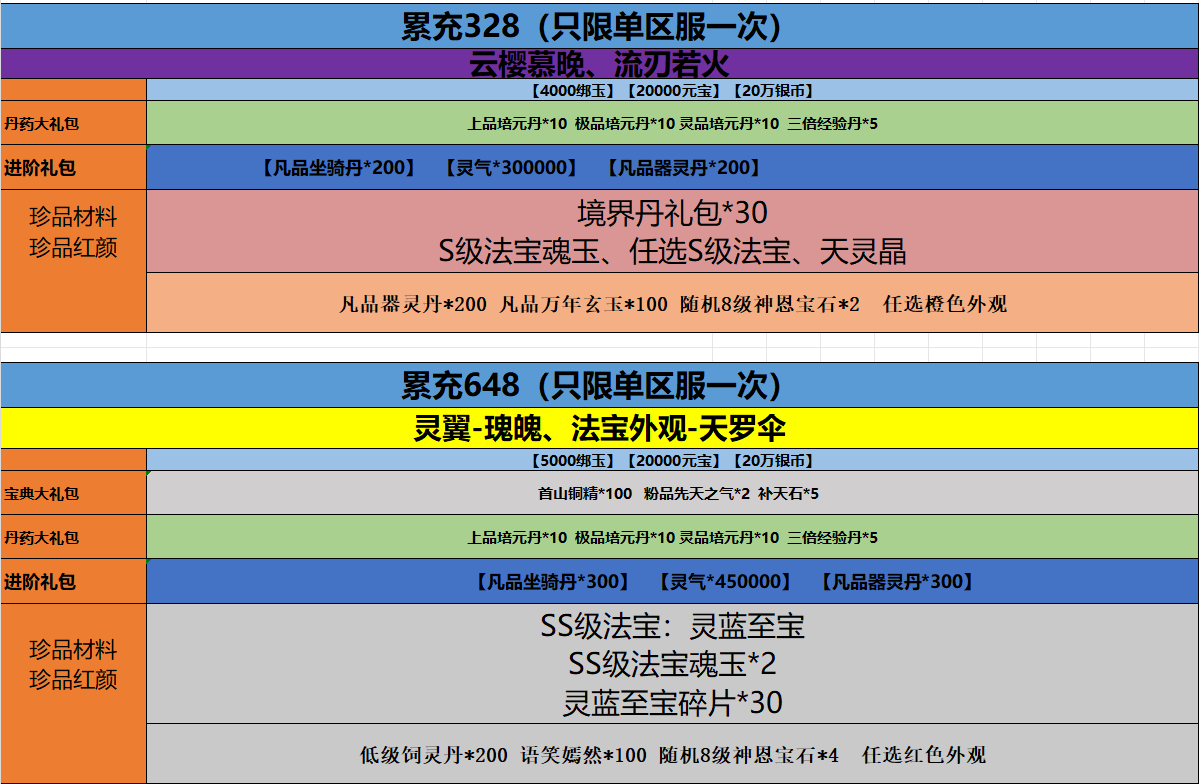Select the 凡品坐骑丹*200 reward cell
This screenshot has width=1199, height=784.
337,168
